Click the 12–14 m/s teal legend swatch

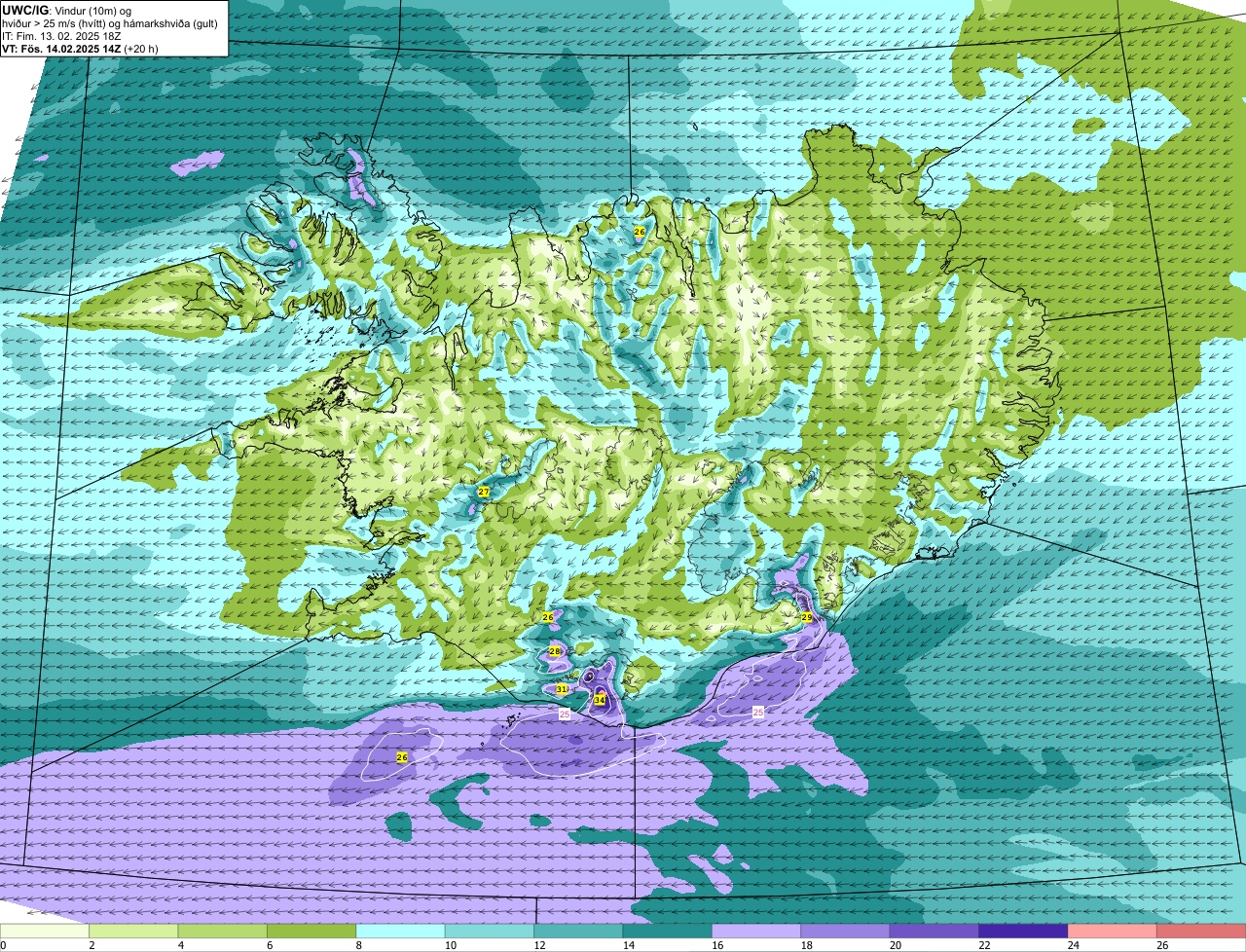(578, 932)
